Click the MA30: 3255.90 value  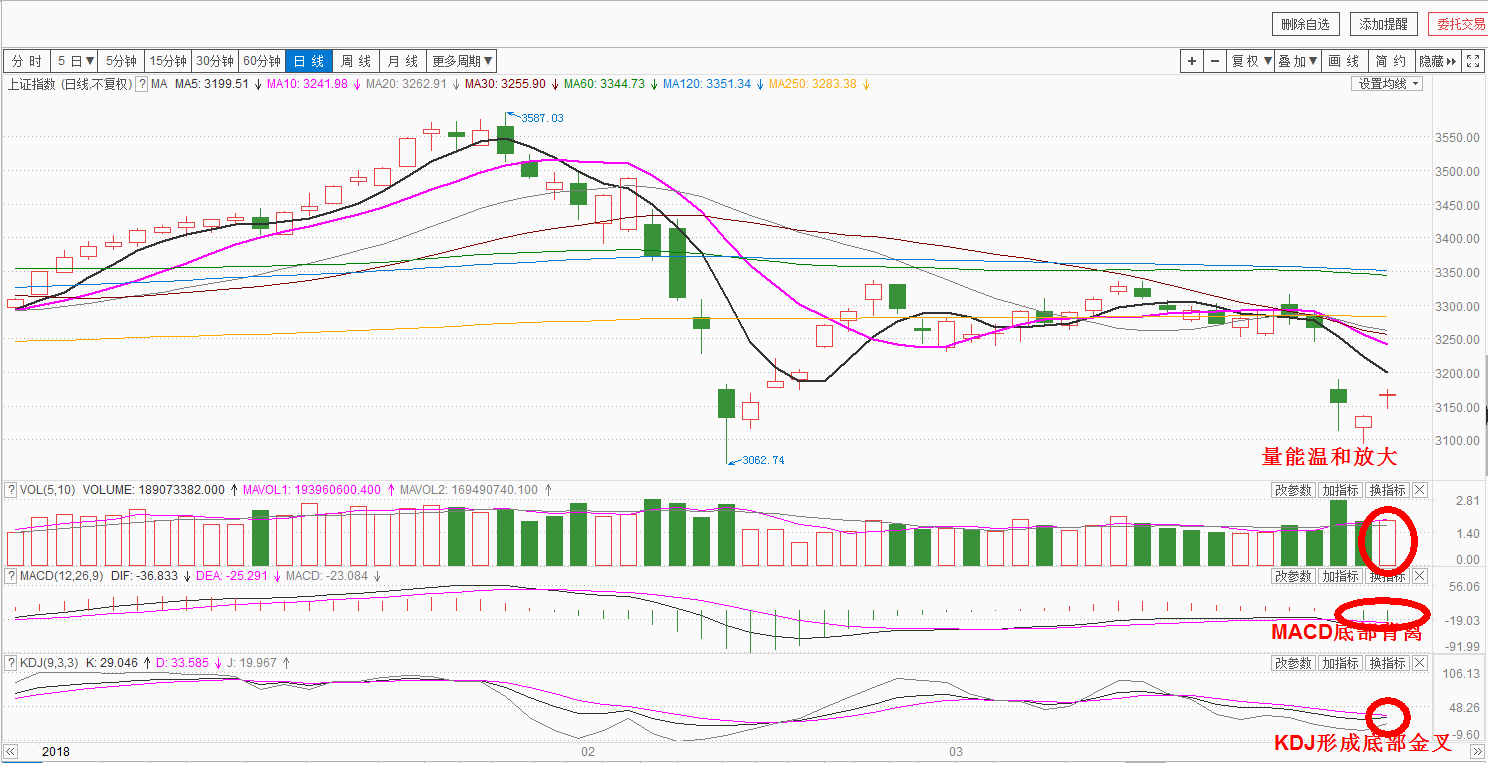pos(505,84)
